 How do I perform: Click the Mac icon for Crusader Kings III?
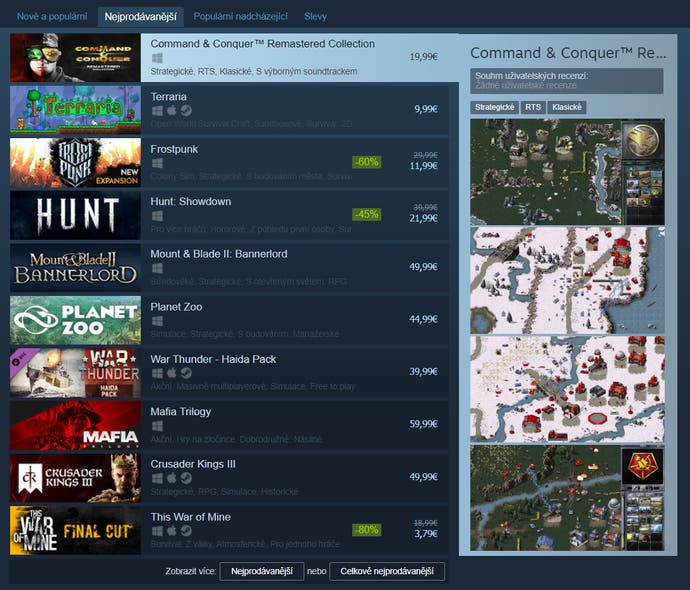[172, 478]
